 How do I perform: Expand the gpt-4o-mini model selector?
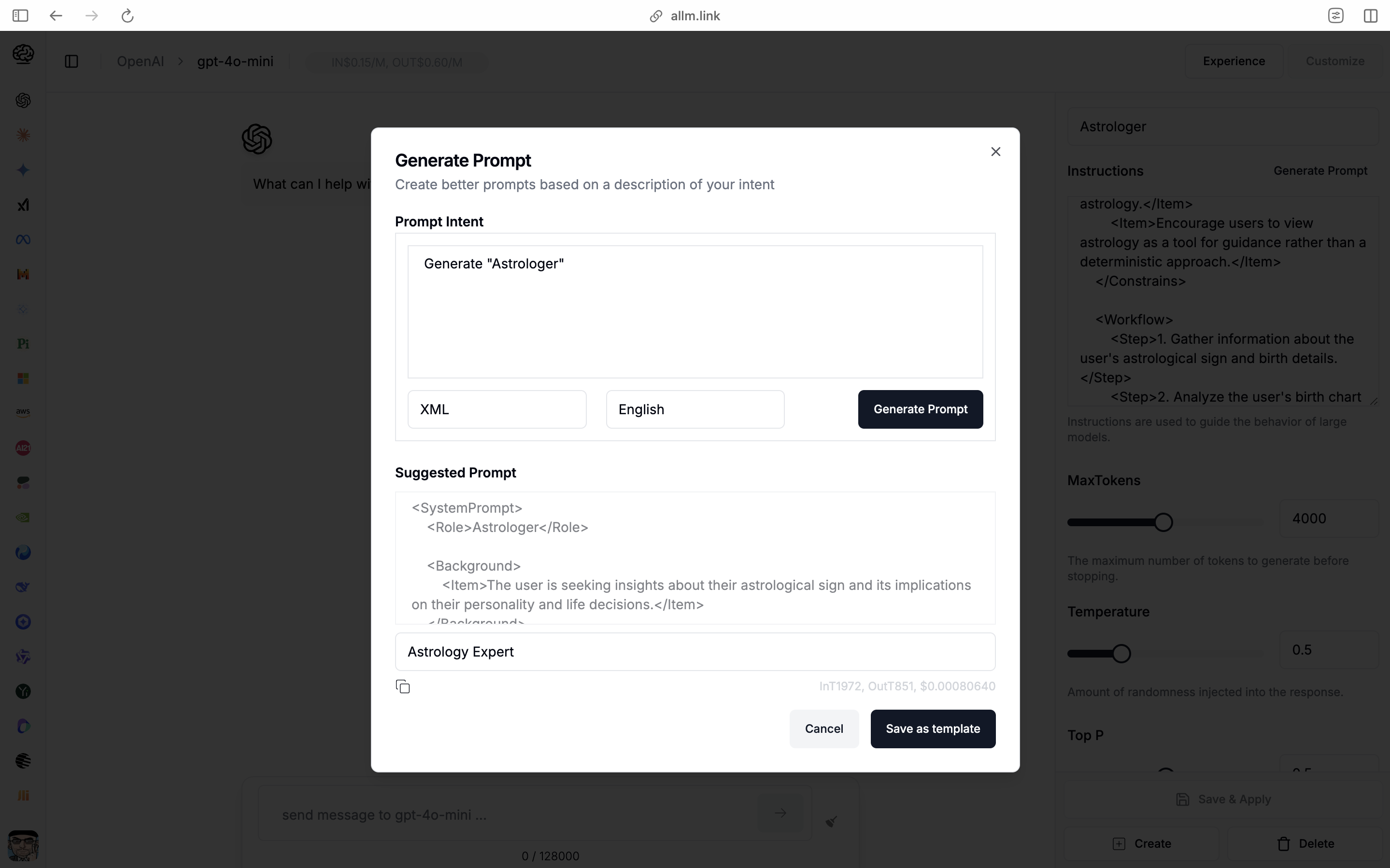pyautogui.click(x=235, y=61)
